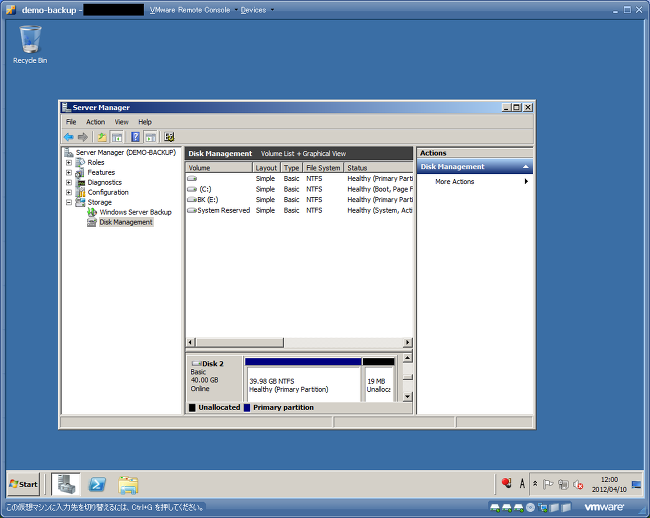
Task: Expand the Roles tree node
Action: [69, 162]
